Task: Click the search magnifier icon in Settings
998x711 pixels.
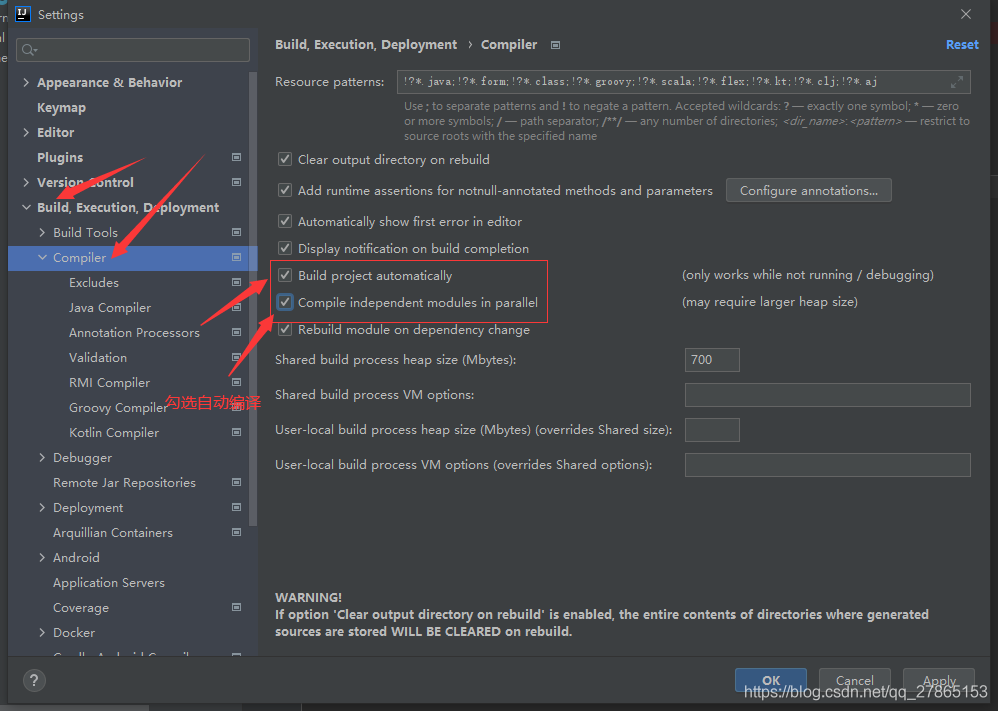Action: (x=29, y=50)
